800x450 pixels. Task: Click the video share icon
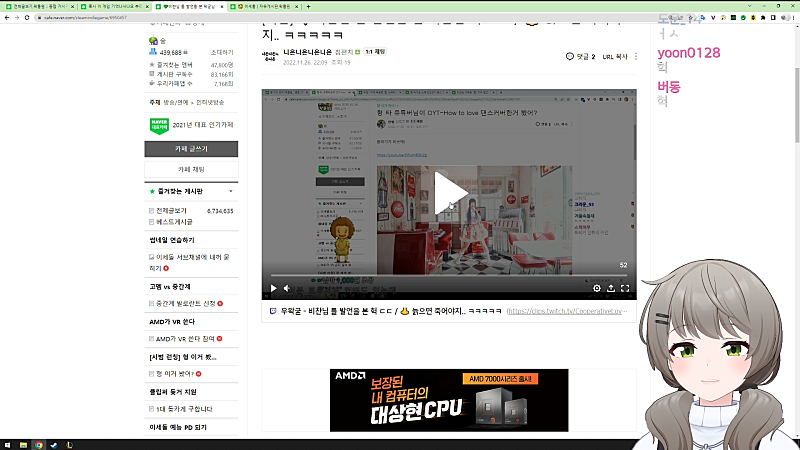[611, 288]
